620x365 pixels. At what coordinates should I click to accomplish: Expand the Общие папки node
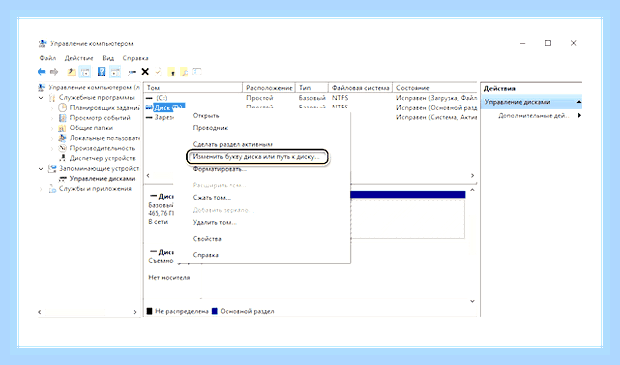(x=52, y=128)
